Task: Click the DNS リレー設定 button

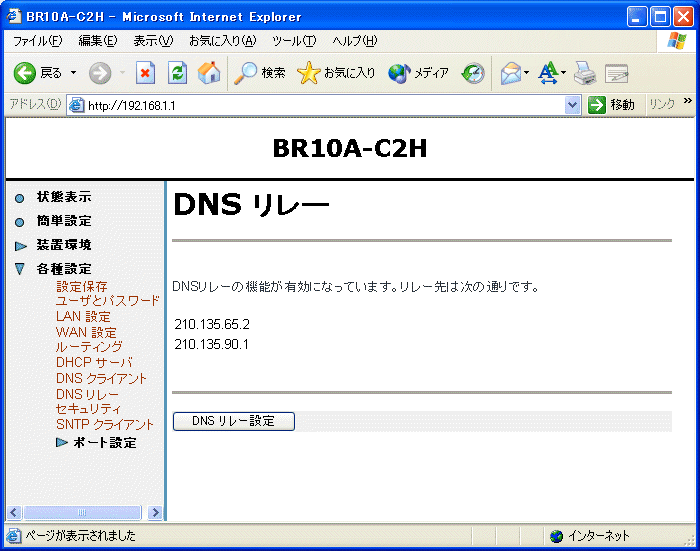Action: (233, 421)
